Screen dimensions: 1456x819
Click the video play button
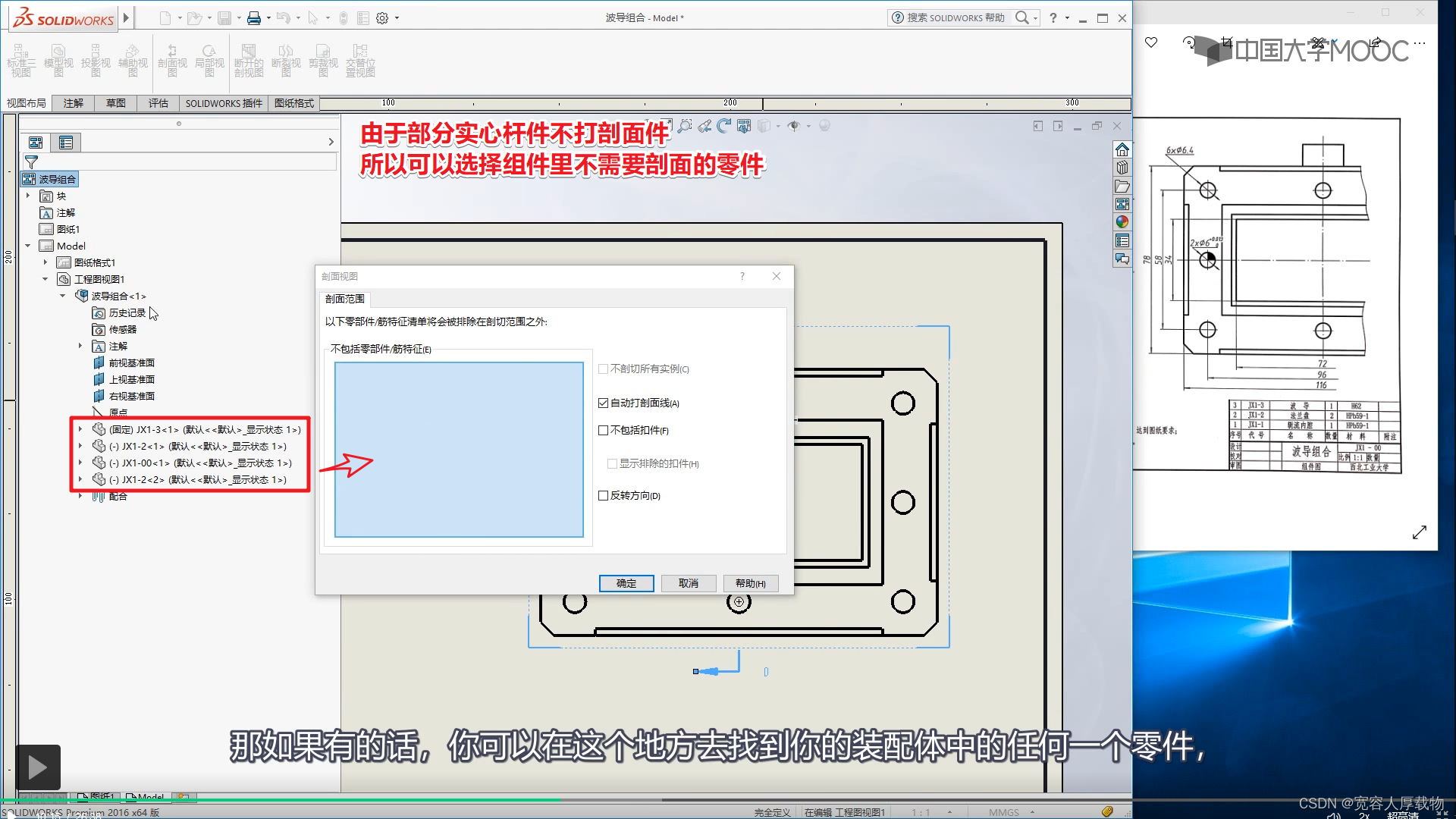coord(38,767)
